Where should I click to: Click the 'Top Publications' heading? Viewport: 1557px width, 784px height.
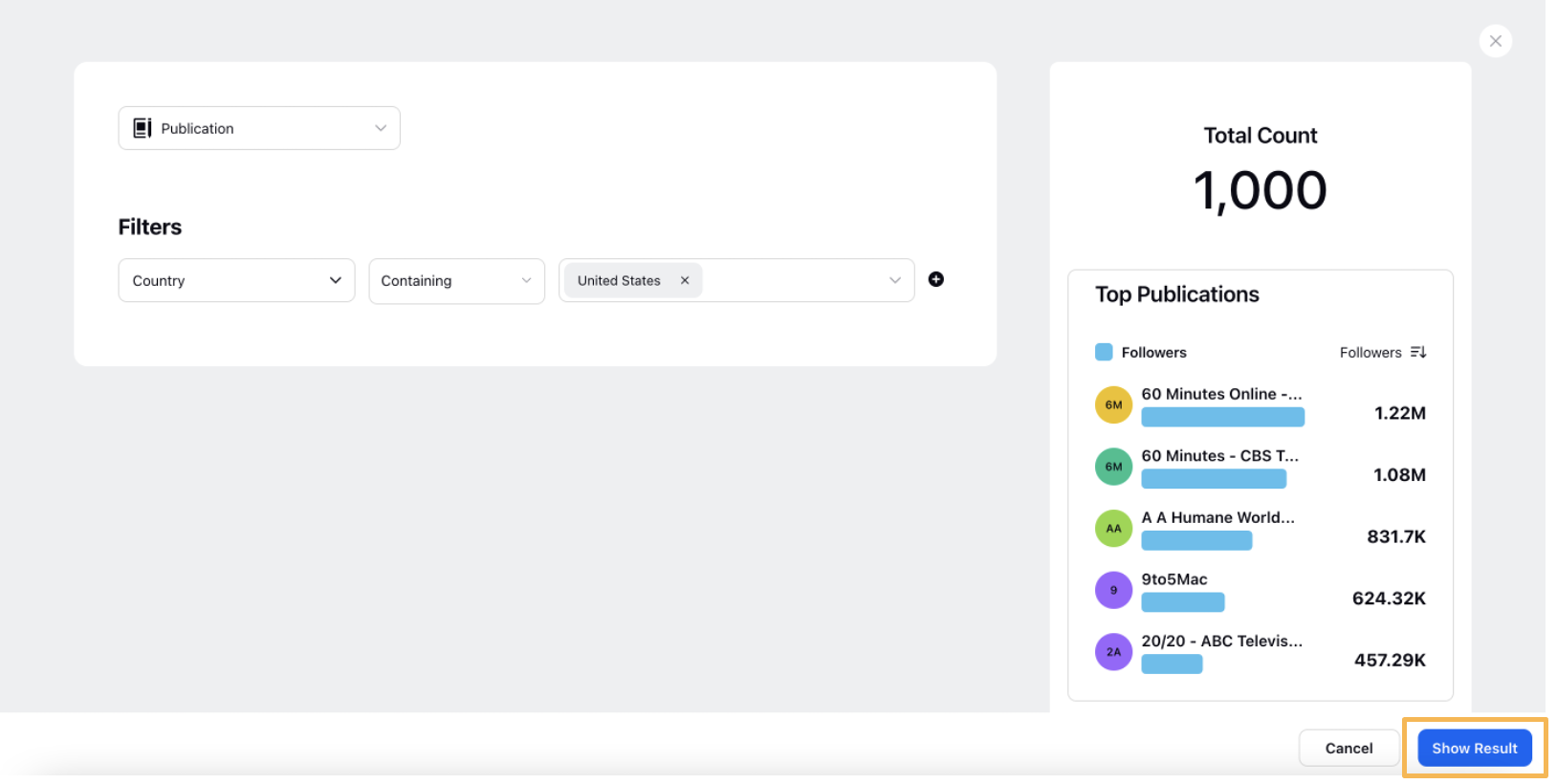click(x=1176, y=294)
